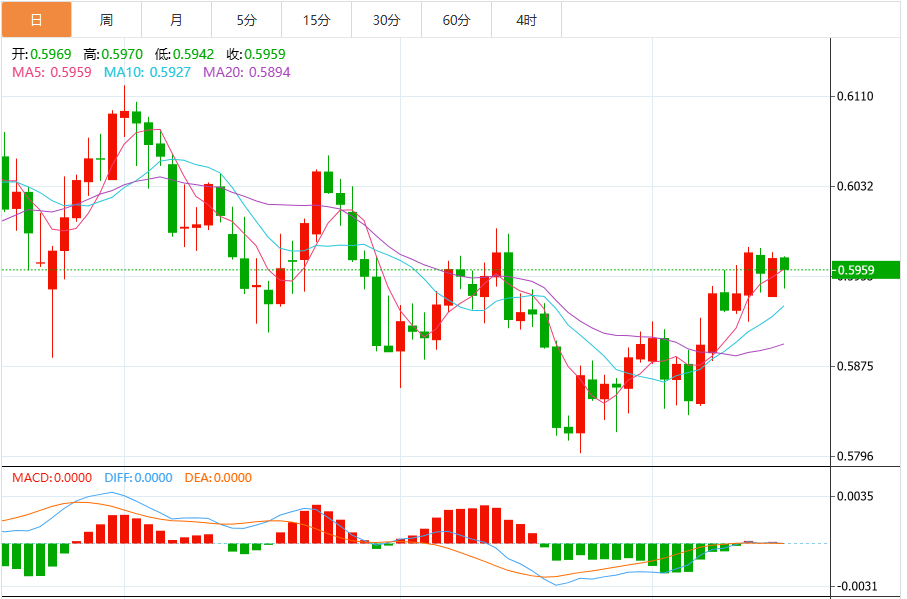Click the green 0.5959 current price tag
This screenshot has height=599, width=907.
[865, 270]
